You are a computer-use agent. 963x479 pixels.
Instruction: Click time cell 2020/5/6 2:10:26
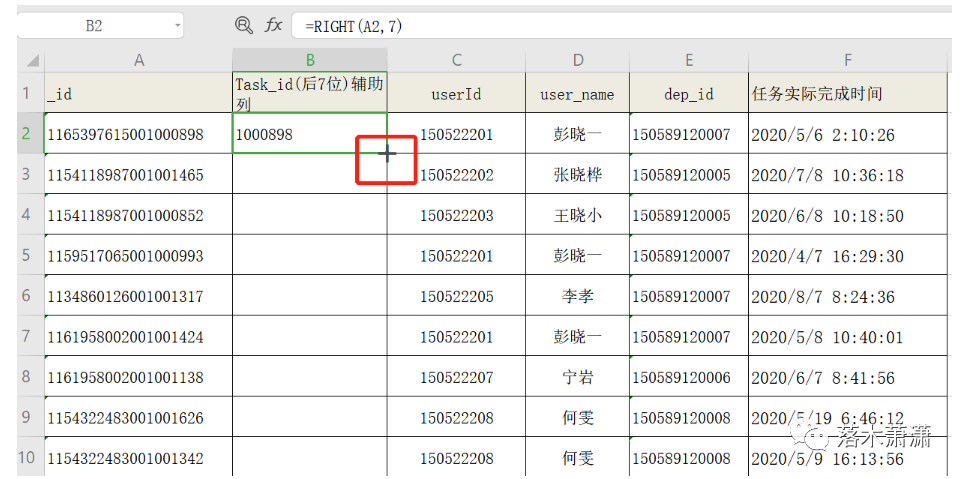tap(849, 133)
